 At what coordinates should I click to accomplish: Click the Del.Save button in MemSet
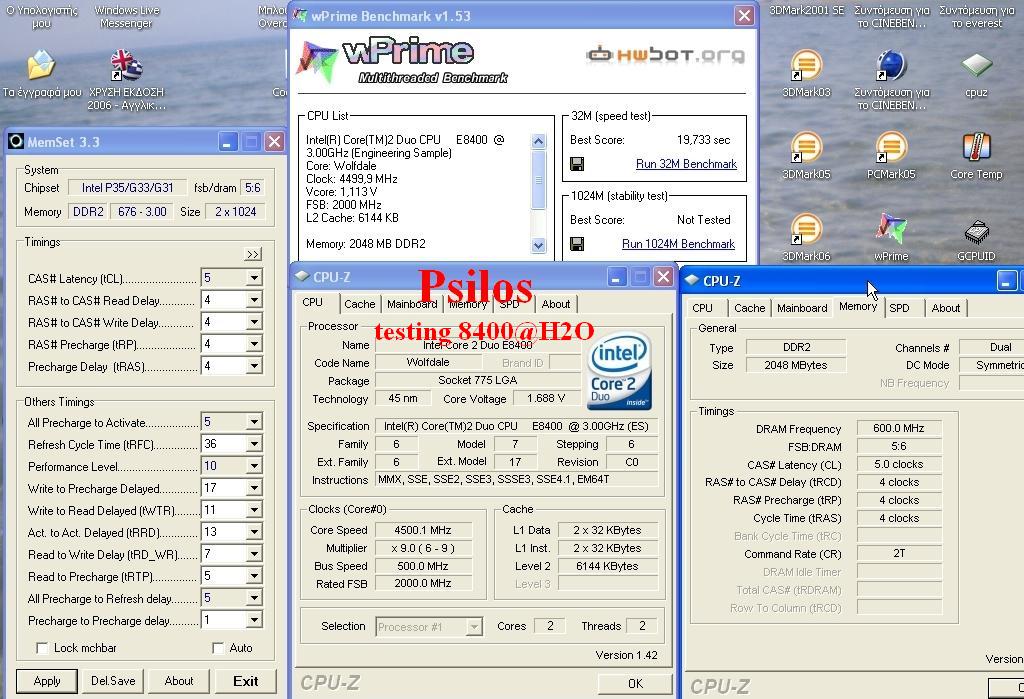113,681
